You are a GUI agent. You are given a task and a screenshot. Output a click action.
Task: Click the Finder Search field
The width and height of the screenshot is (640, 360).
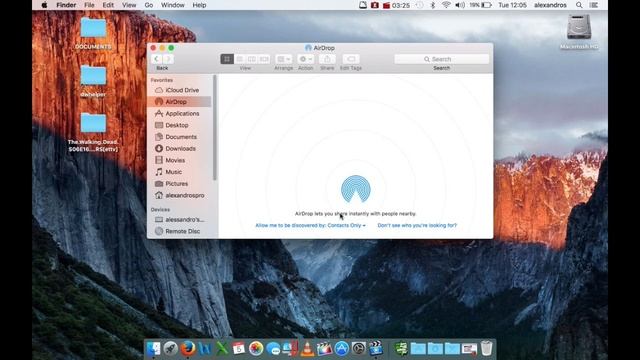pyautogui.click(x=442, y=59)
